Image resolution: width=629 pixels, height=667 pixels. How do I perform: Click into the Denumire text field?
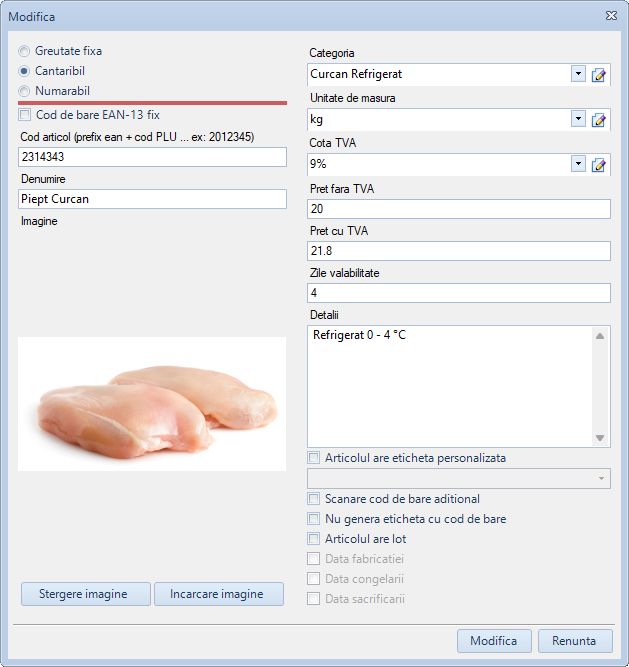click(x=152, y=199)
